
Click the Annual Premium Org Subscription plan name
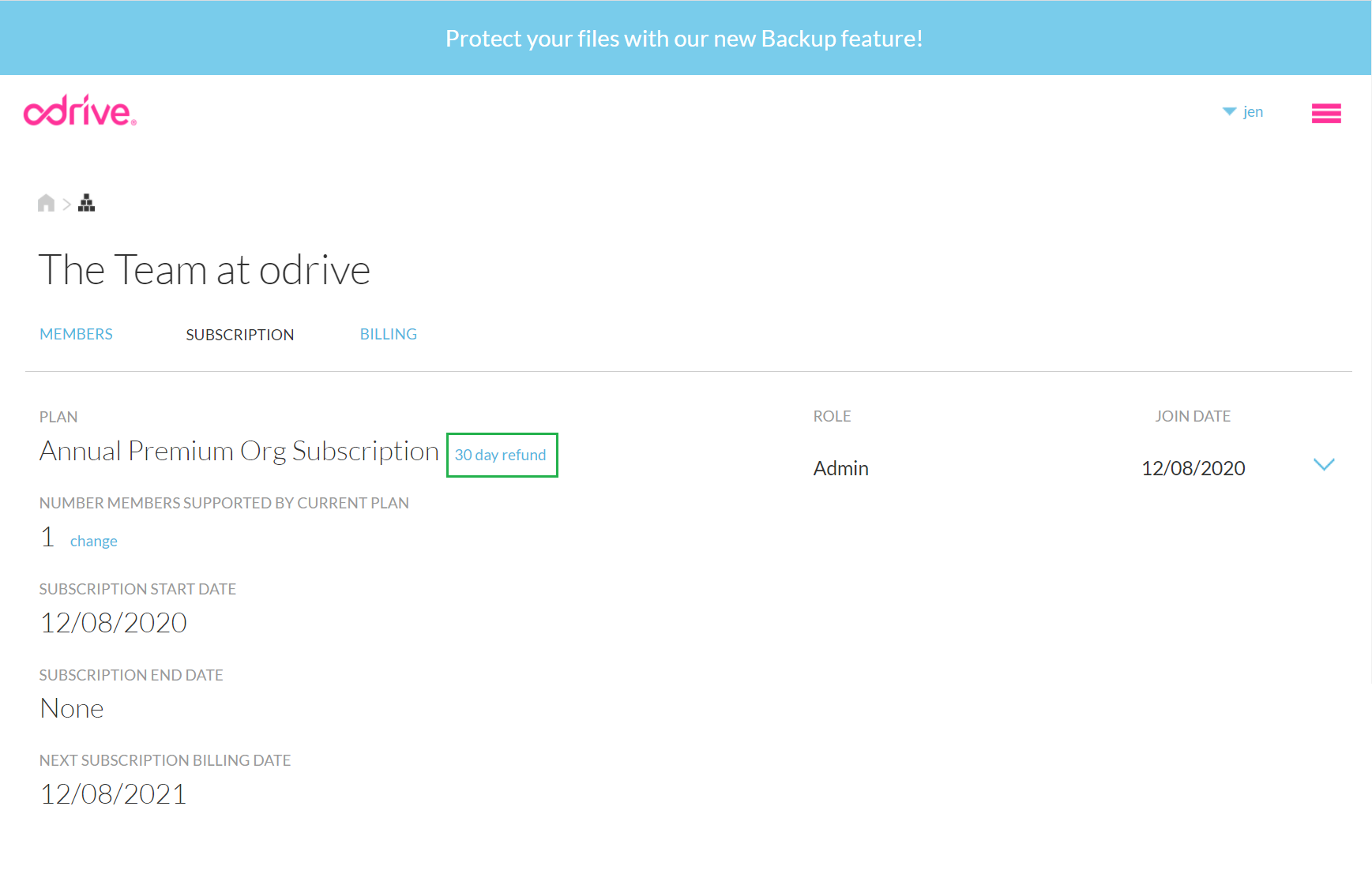tap(239, 452)
